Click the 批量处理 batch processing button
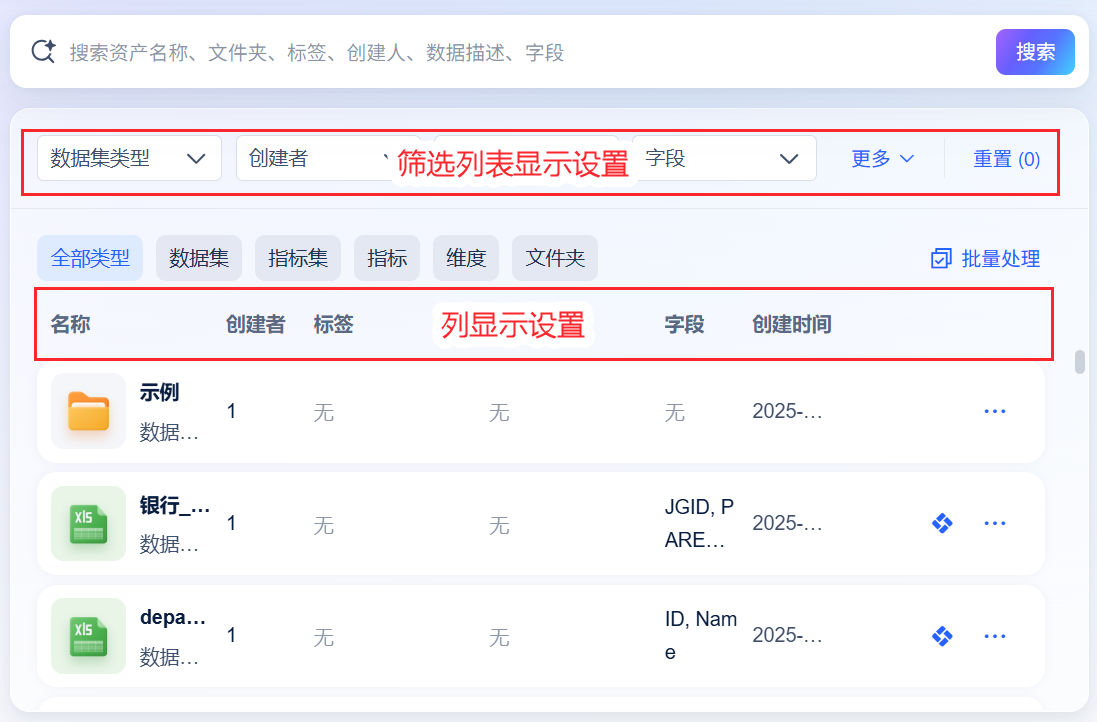The image size is (1097, 722). 985,259
